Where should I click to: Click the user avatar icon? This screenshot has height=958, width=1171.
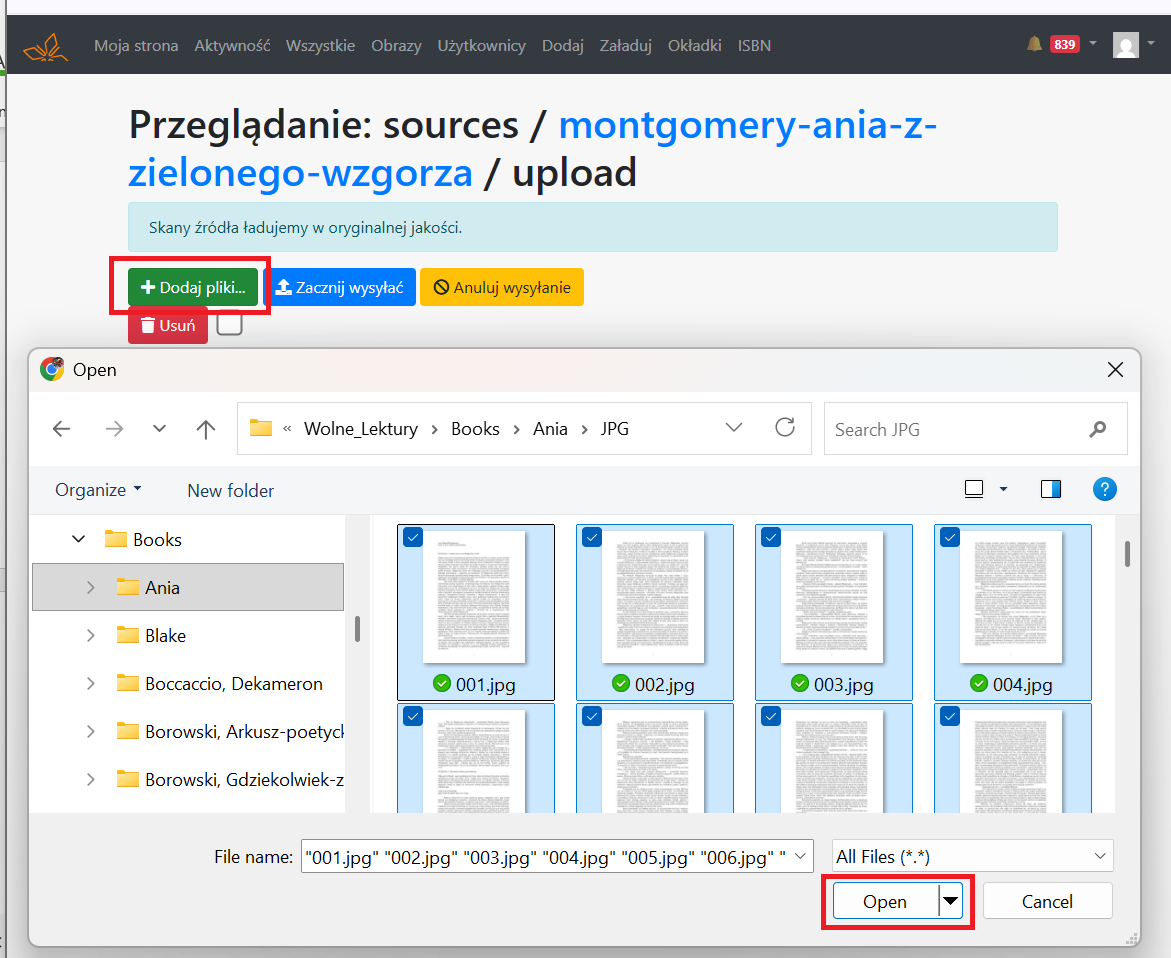click(1125, 45)
